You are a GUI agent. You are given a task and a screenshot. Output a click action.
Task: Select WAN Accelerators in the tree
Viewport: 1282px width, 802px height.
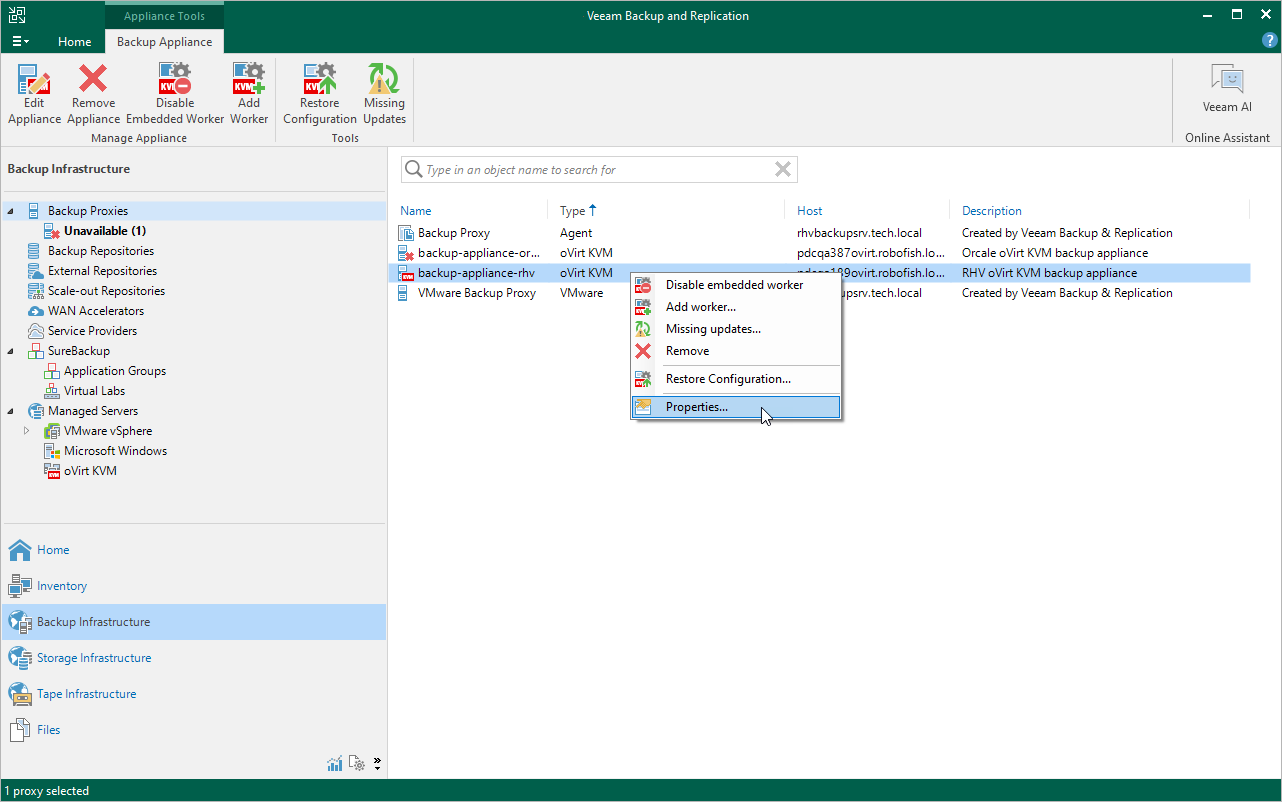point(96,311)
